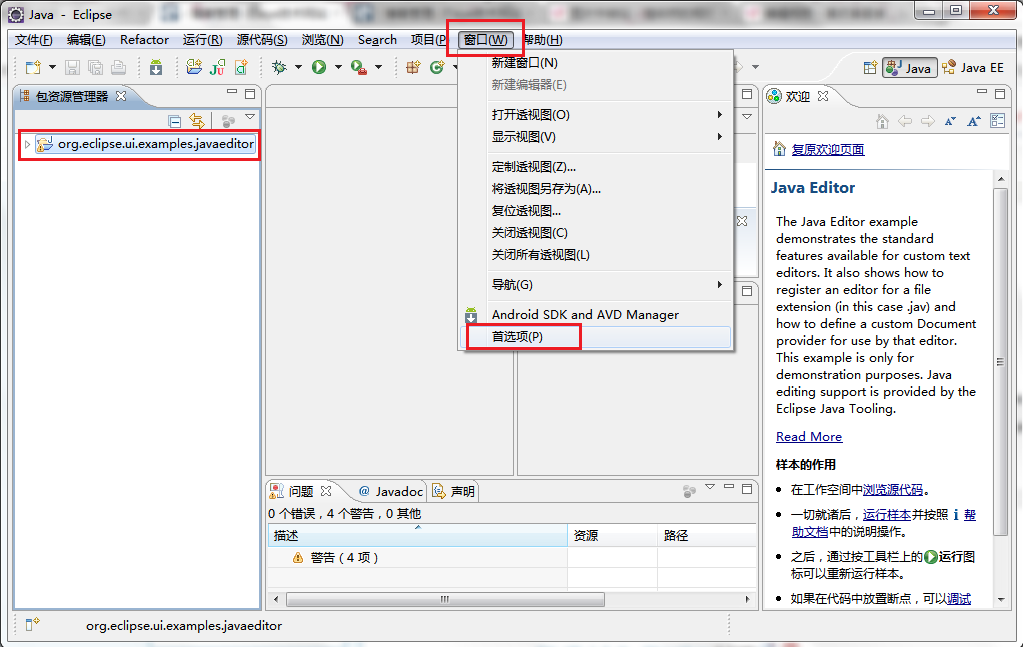Enlarge font size in Welcome view

coord(974,121)
